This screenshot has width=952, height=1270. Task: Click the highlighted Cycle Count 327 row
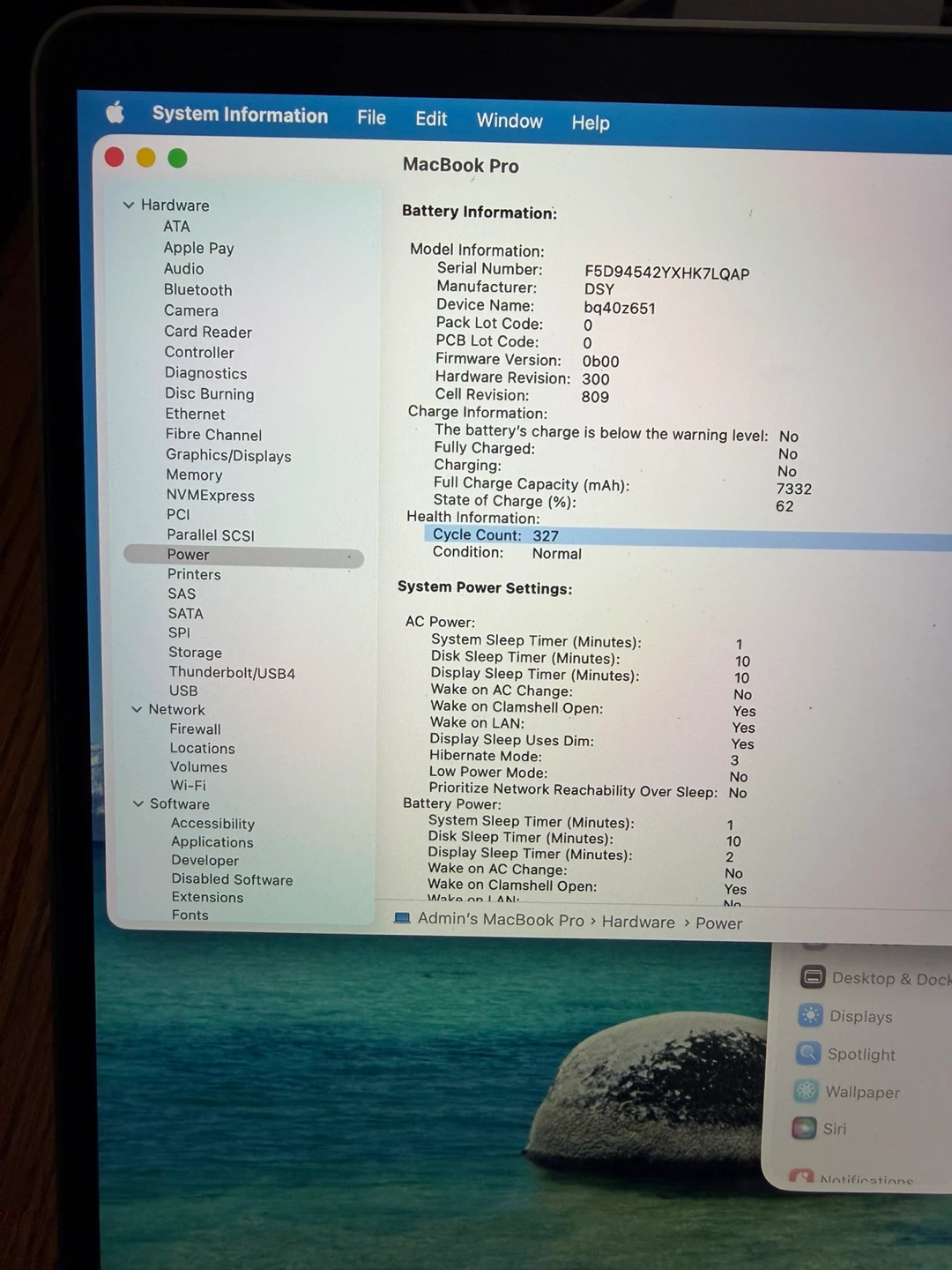(688, 537)
